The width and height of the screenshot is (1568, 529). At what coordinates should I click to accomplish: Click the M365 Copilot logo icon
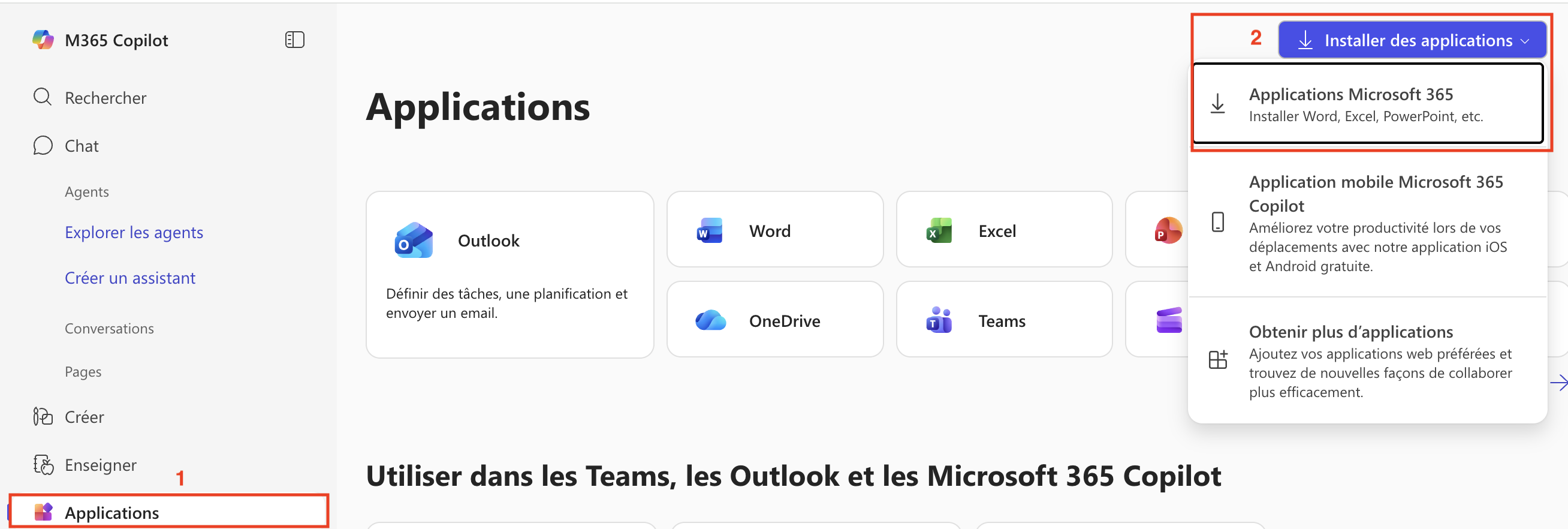point(43,40)
